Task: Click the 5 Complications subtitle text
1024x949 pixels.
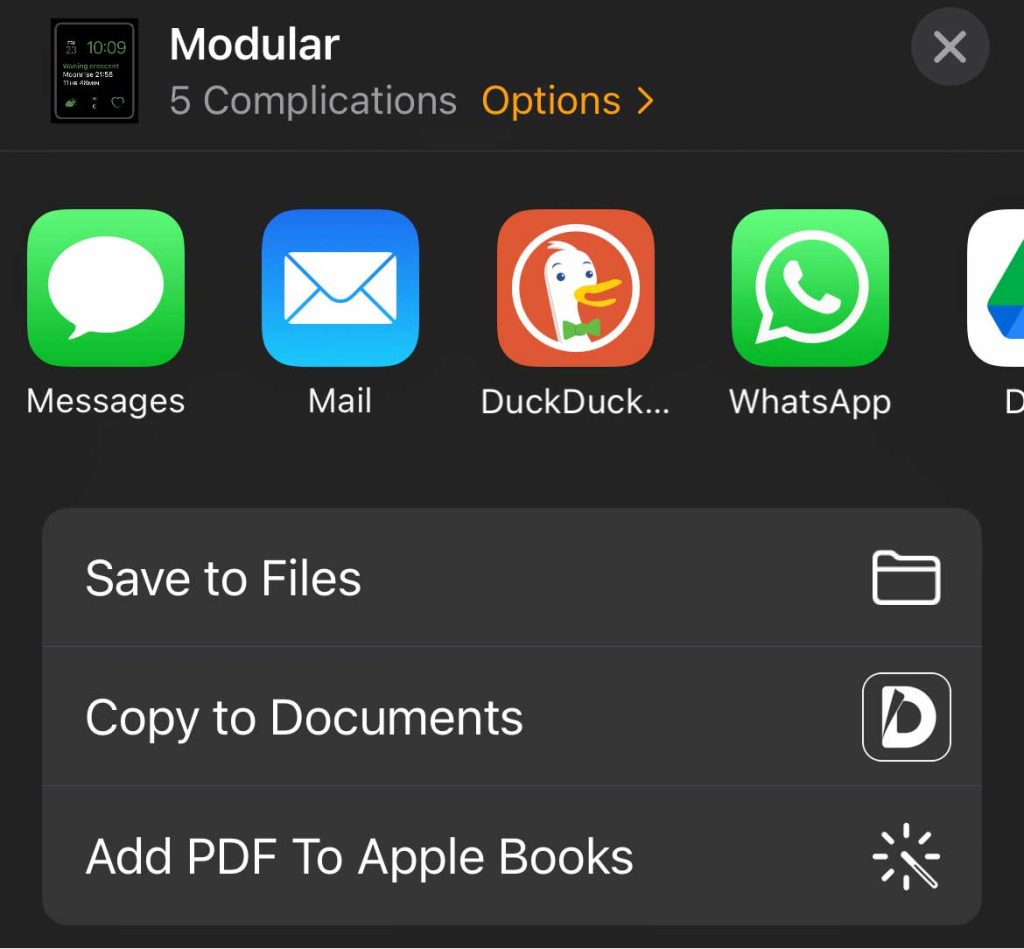Action: (313, 101)
